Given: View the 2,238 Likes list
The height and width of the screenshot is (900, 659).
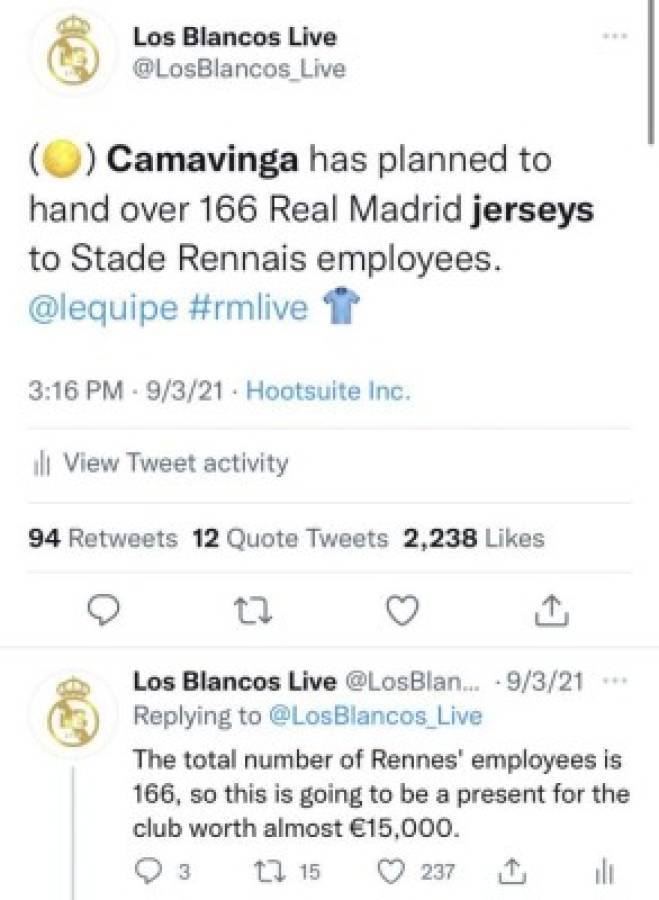Looking at the screenshot, I should coord(468,538).
